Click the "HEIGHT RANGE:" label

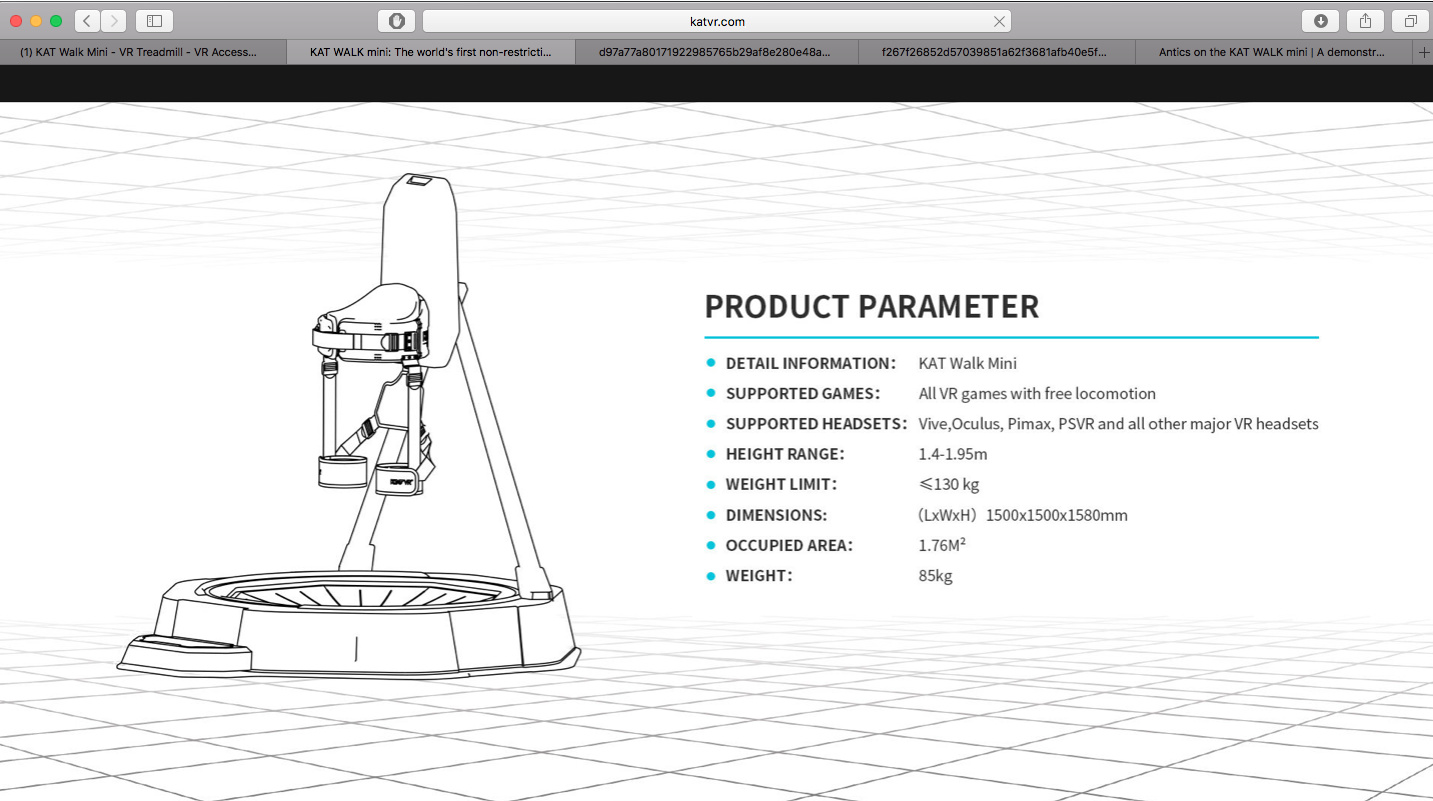click(x=786, y=454)
